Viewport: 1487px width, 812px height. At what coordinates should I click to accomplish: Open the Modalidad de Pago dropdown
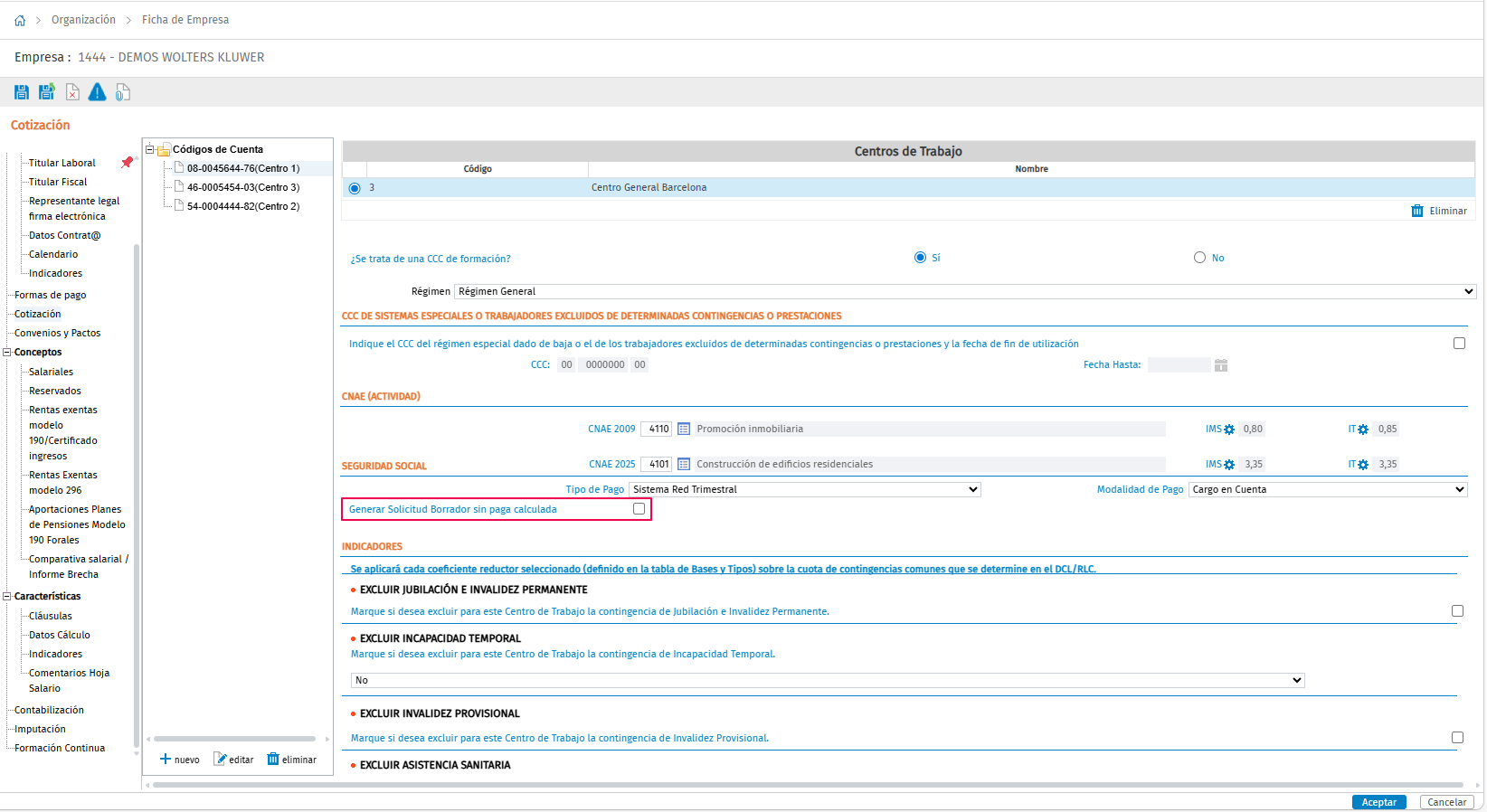[x=1329, y=489]
